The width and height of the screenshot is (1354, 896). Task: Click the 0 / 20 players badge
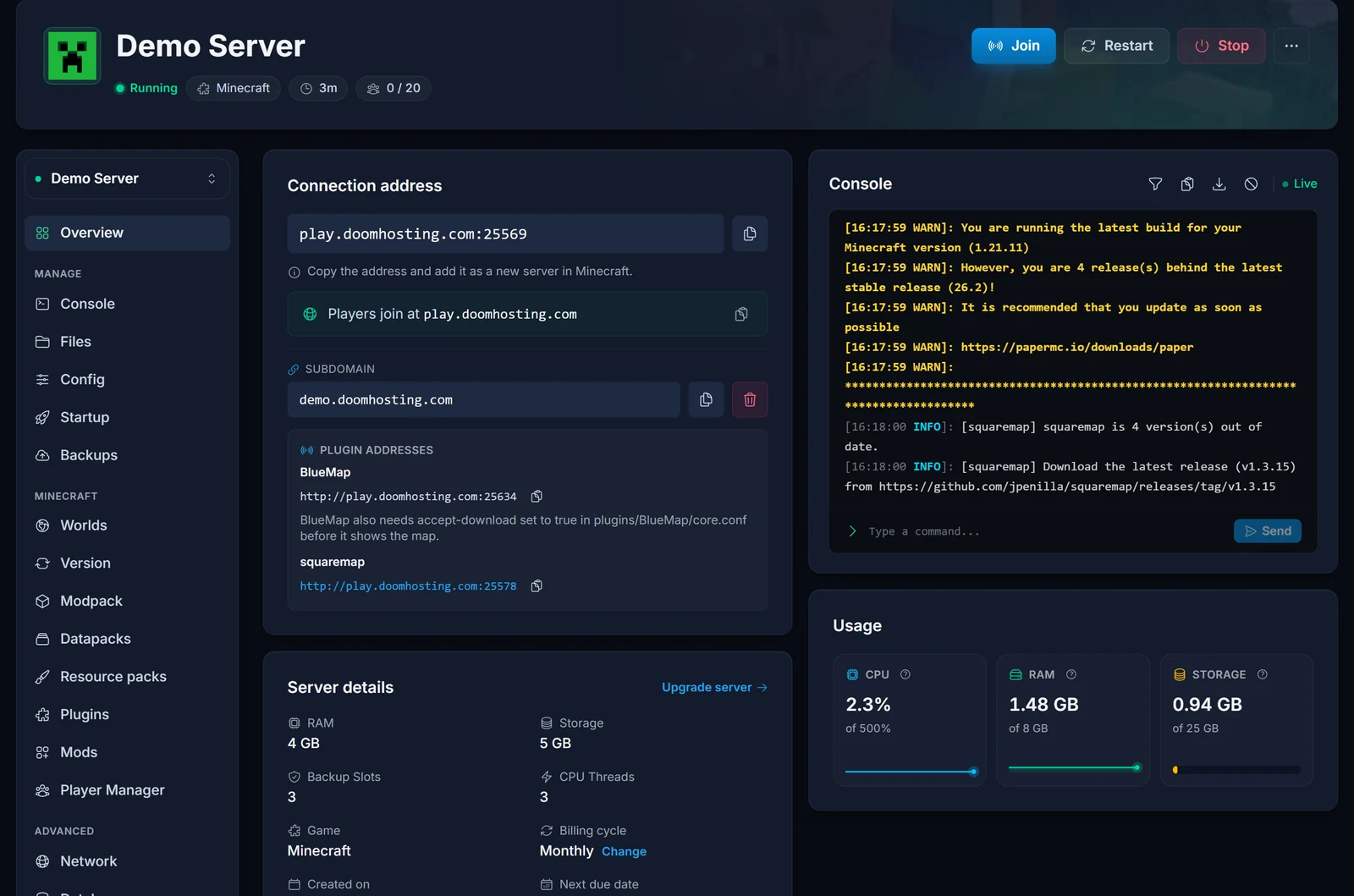tap(394, 88)
